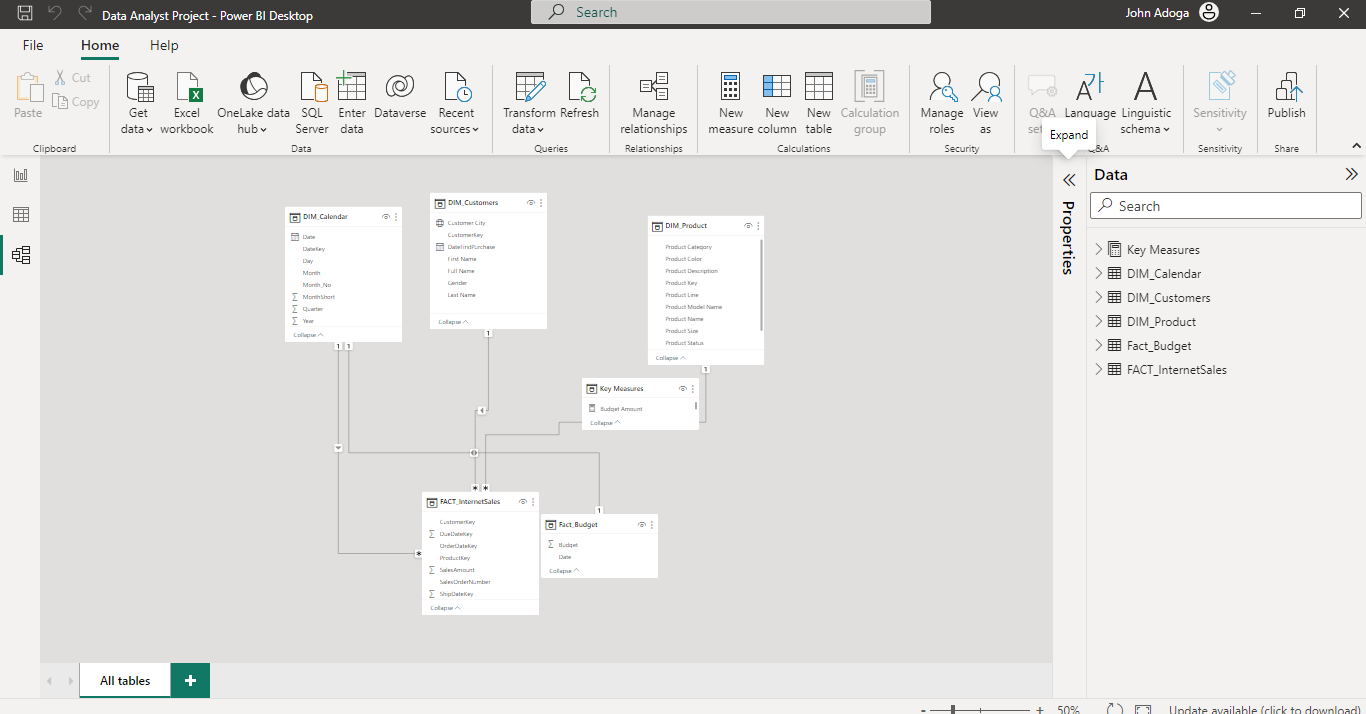
Task: Click the View as roles icon
Action: [x=986, y=88]
